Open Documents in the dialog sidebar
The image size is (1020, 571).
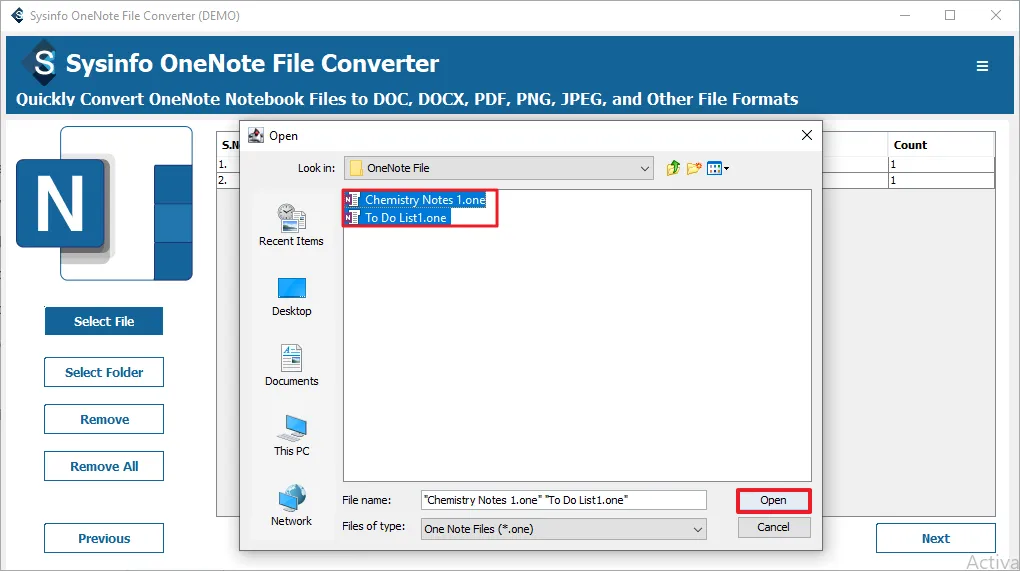[x=291, y=365]
